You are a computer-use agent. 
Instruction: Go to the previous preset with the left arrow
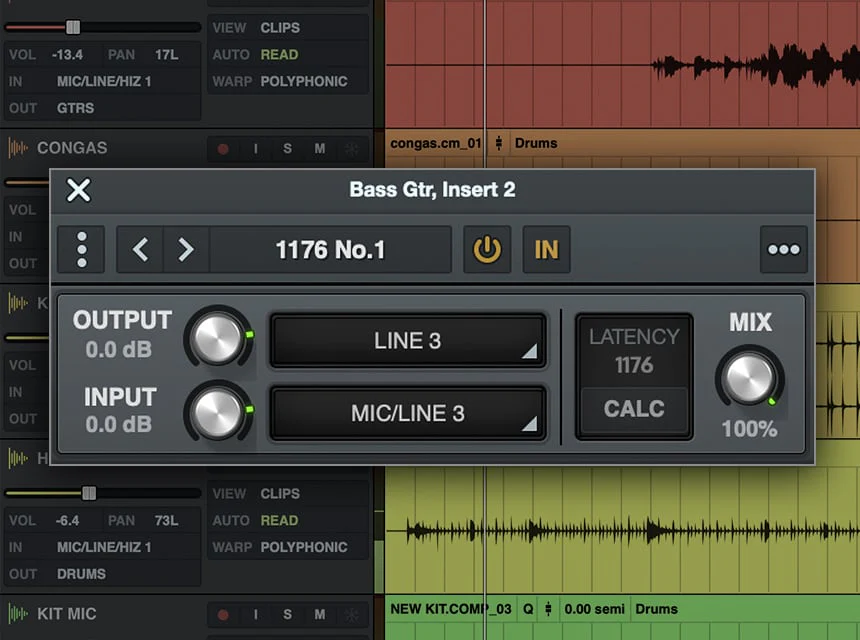click(x=140, y=250)
